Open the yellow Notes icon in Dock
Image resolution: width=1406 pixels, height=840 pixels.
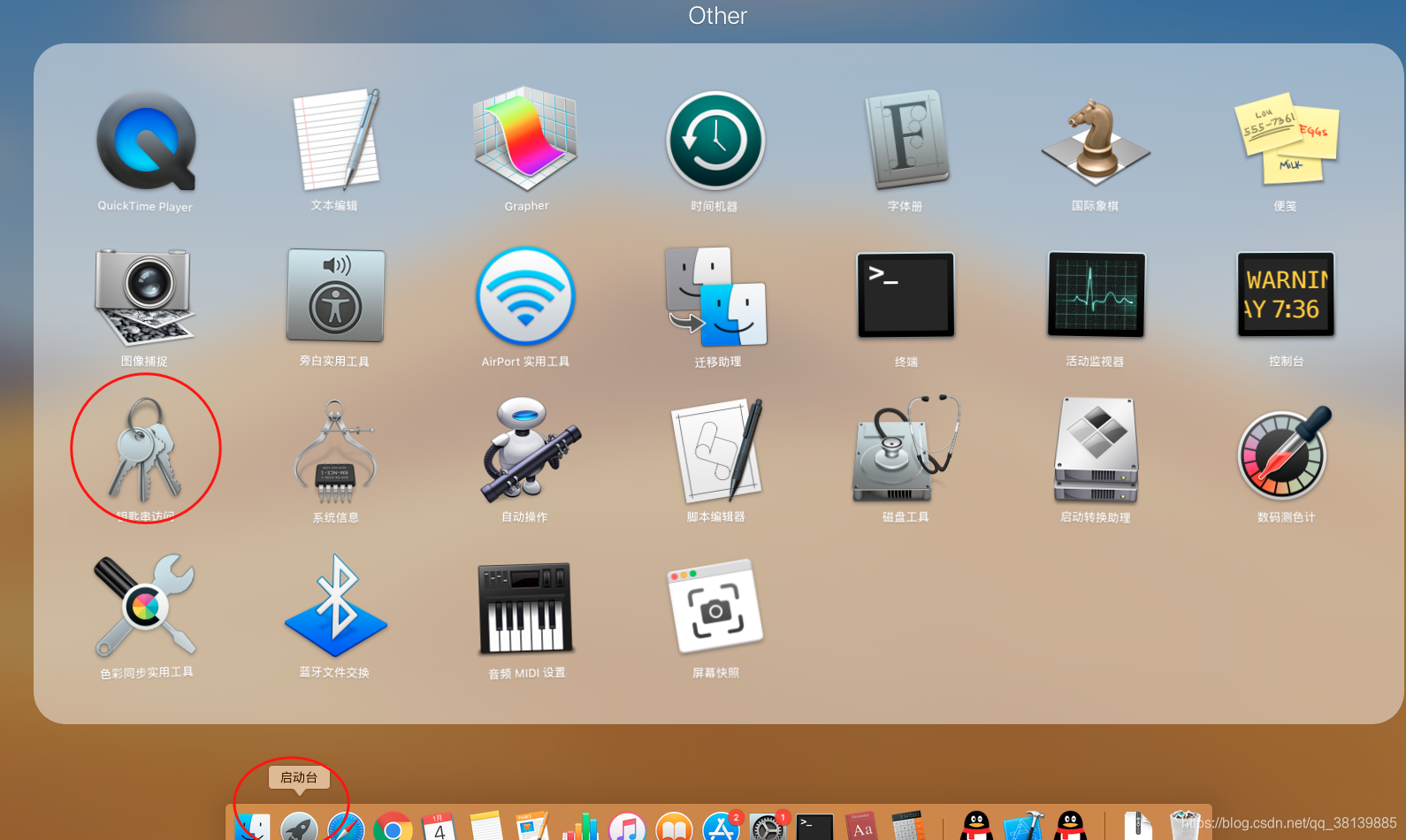coord(486,827)
